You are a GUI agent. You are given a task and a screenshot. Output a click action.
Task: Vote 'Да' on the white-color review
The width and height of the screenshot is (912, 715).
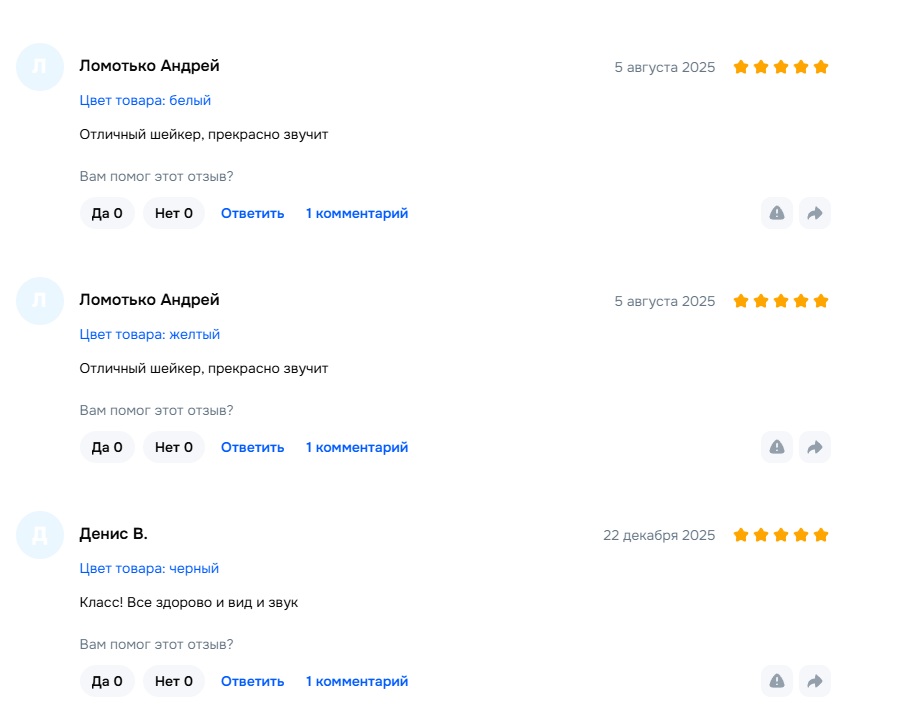[107, 213]
